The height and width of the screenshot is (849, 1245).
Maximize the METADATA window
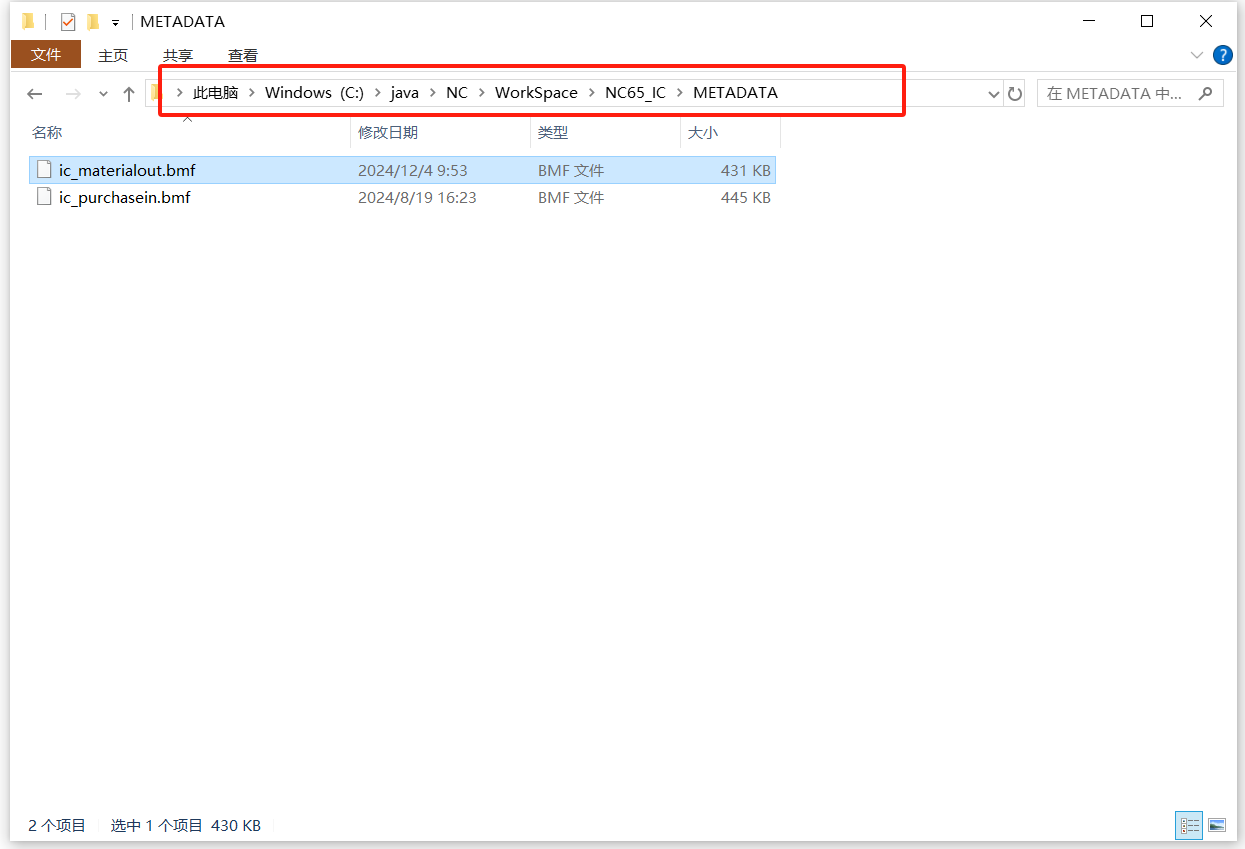(1147, 21)
